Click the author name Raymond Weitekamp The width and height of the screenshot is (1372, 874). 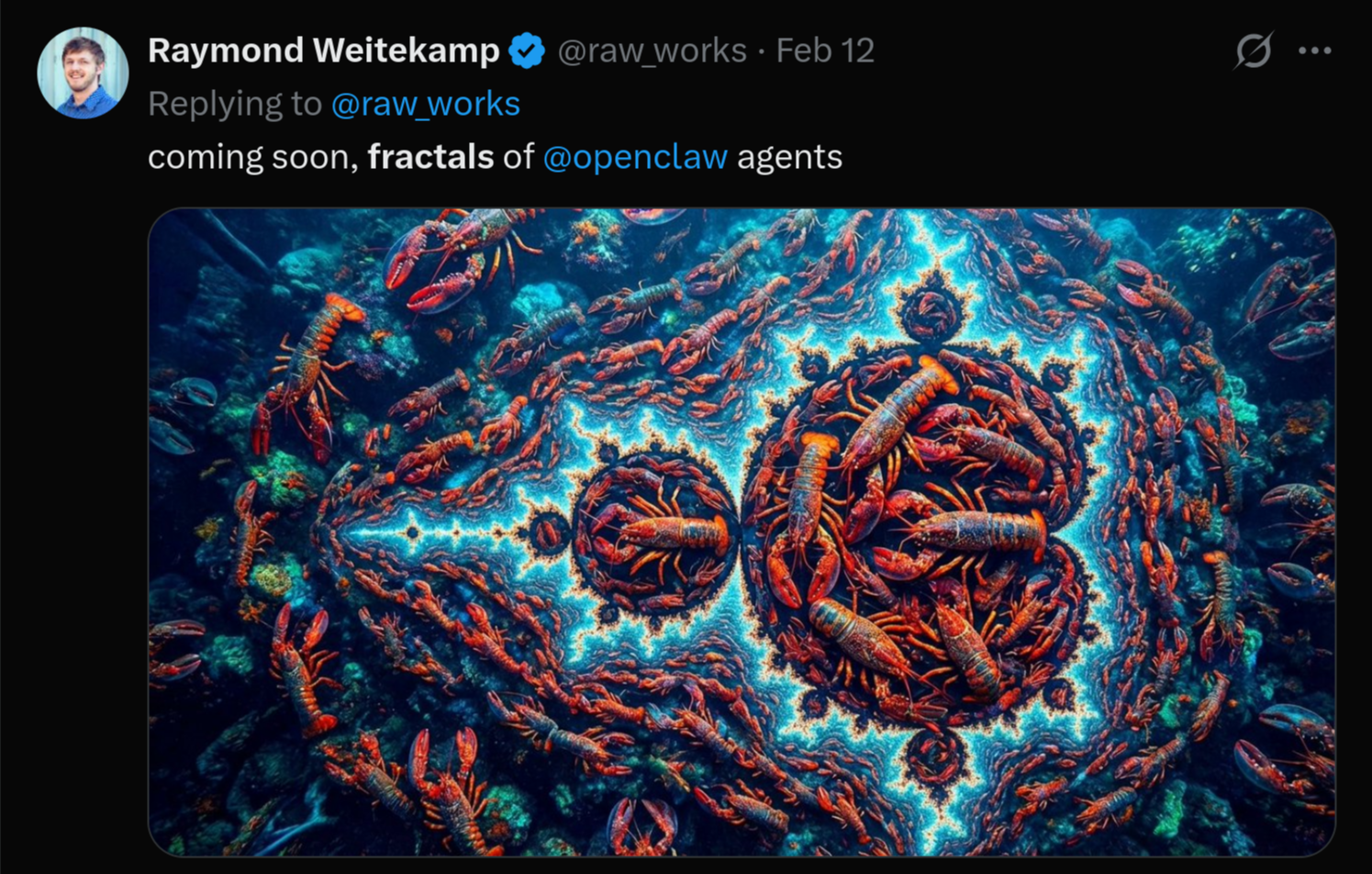click(x=326, y=50)
